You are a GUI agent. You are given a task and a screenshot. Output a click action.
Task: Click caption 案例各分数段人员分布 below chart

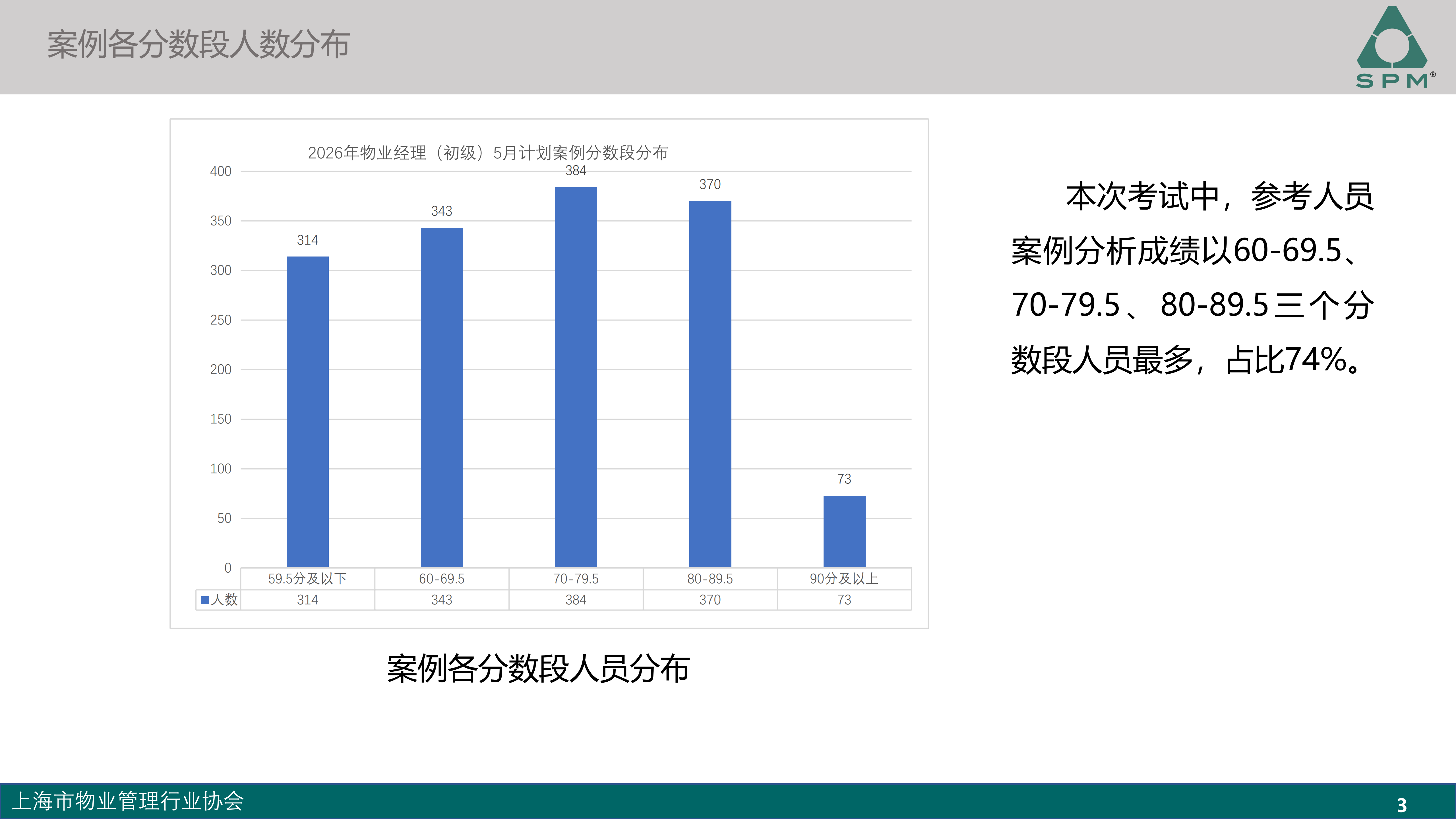[x=538, y=669]
